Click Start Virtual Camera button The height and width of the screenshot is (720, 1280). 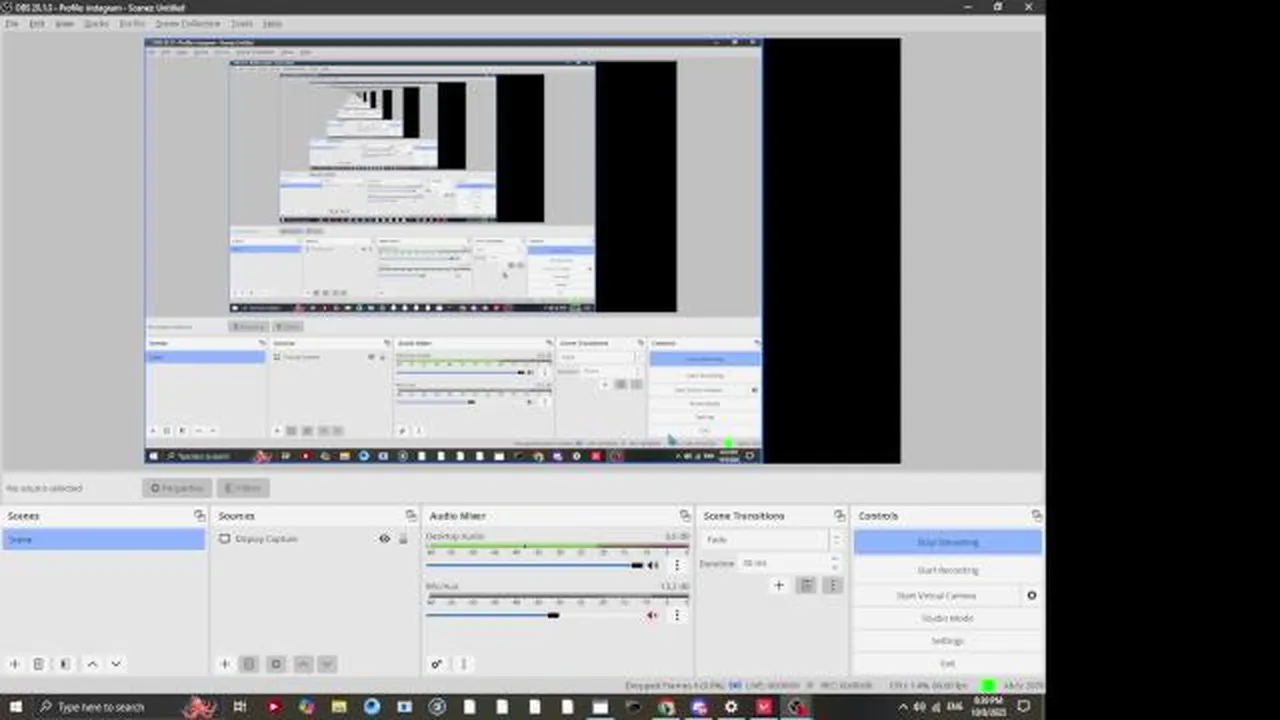point(936,595)
